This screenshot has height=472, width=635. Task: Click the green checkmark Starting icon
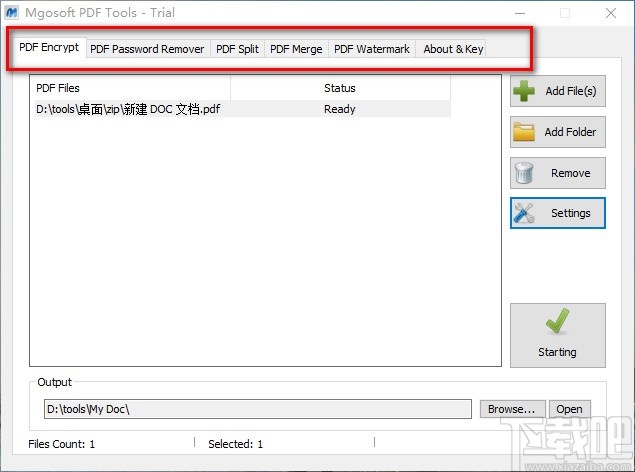pyautogui.click(x=558, y=321)
